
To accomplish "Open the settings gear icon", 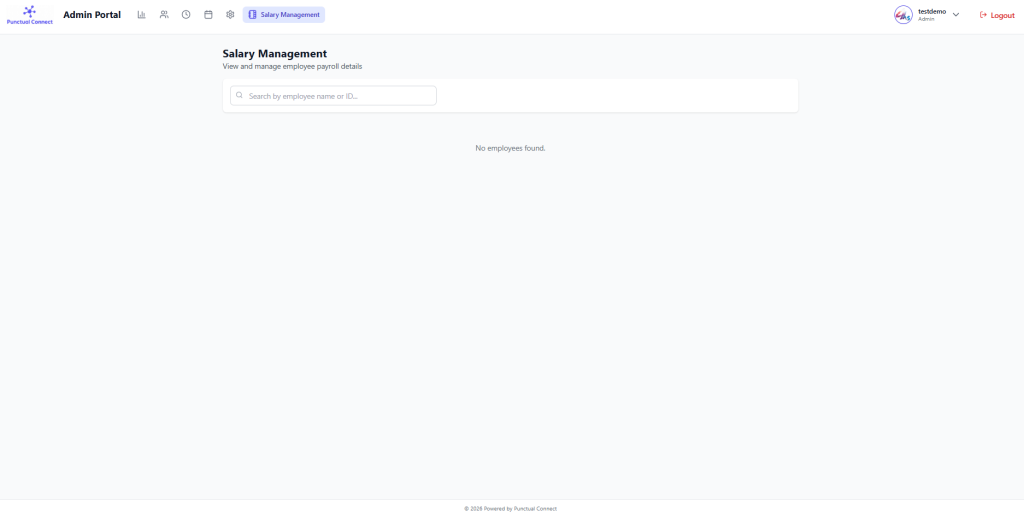I will (x=230, y=15).
